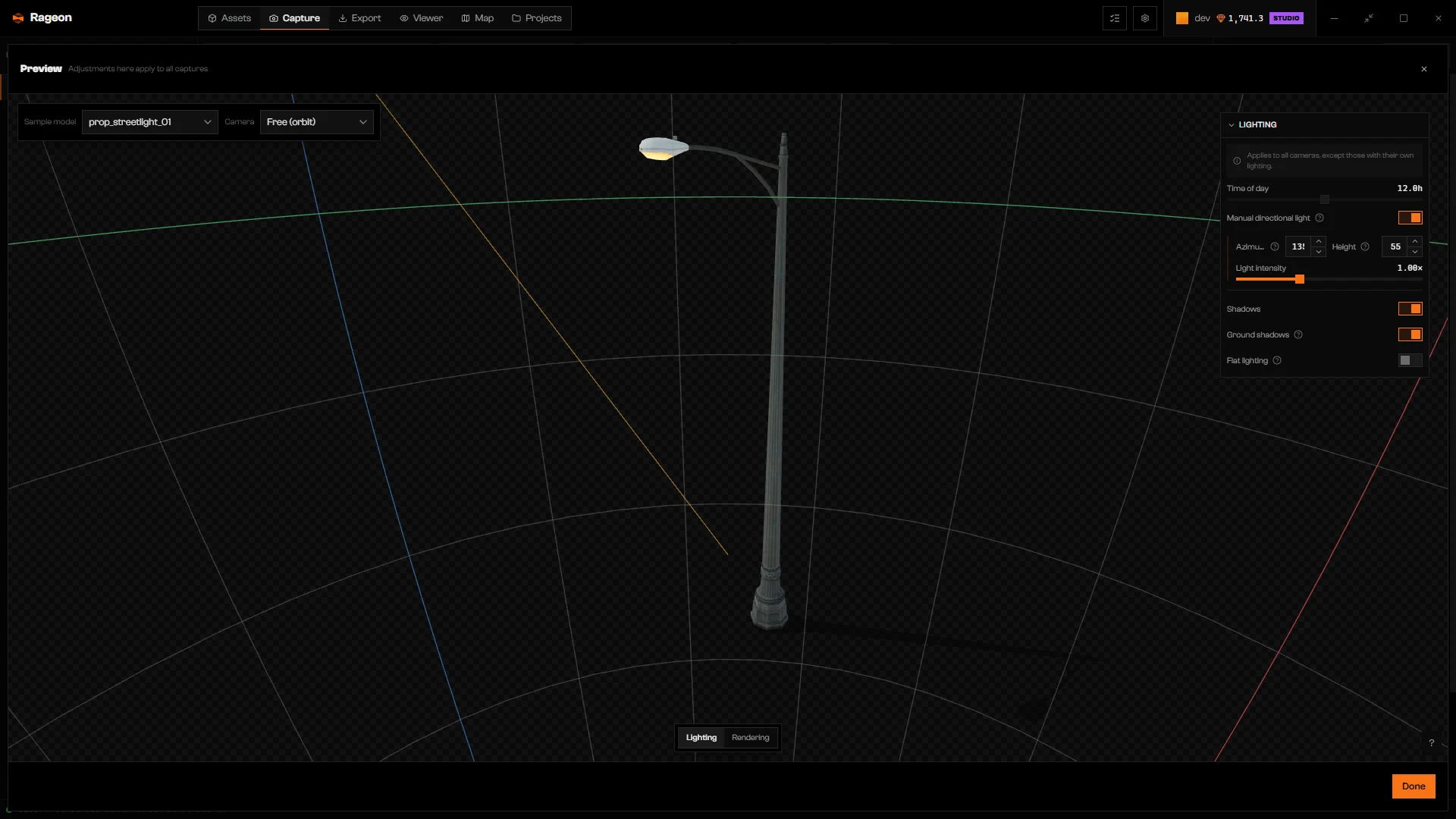This screenshot has height=819, width=1456.
Task: Open the Assets tab
Action: (x=229, y=18)
